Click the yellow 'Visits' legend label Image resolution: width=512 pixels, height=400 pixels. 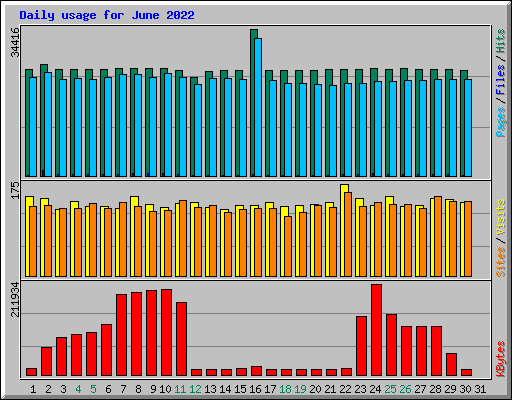pyautogui.click(x=501, y=218)
